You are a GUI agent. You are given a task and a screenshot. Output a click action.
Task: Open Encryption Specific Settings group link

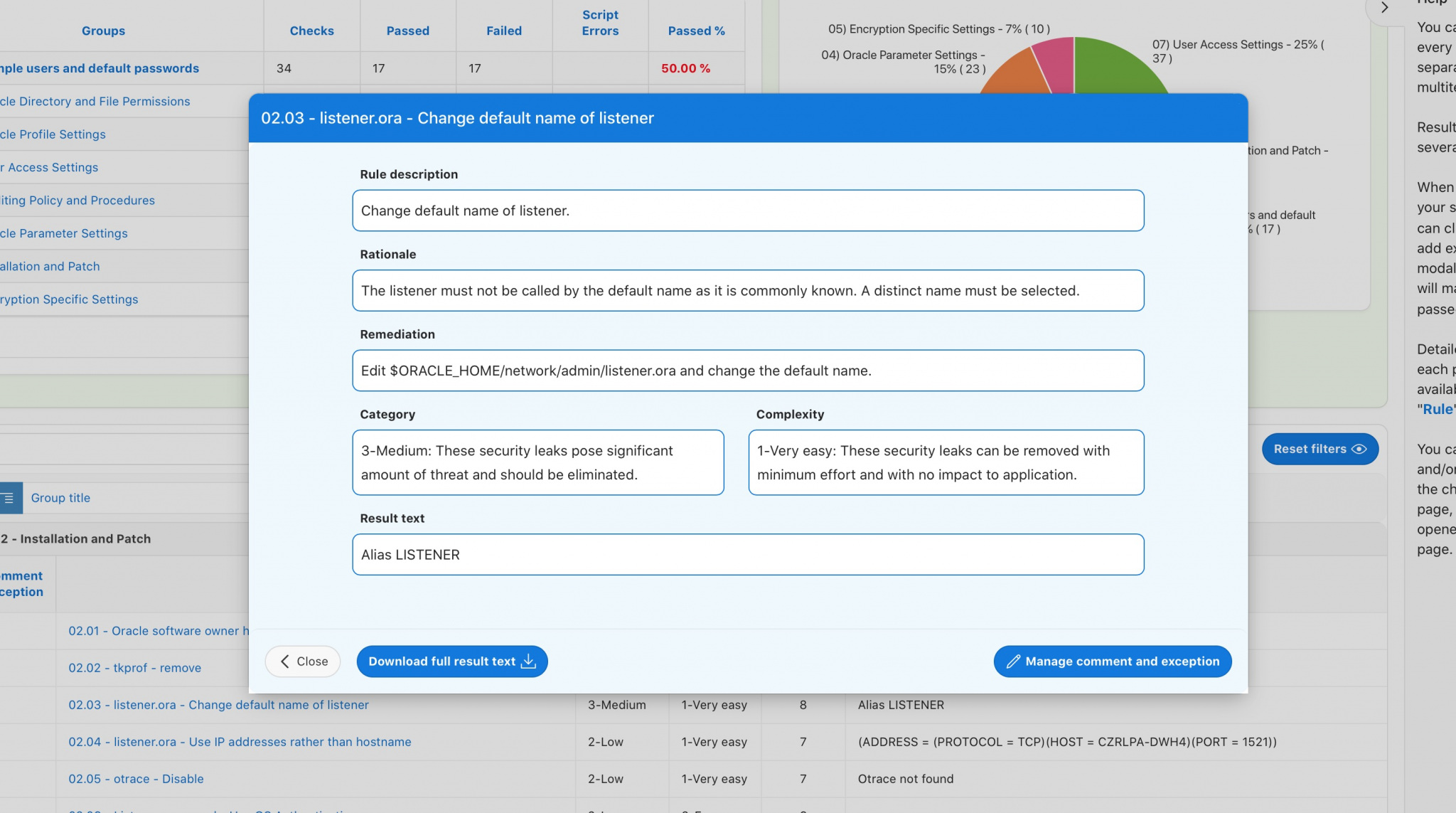pos(70,299)
